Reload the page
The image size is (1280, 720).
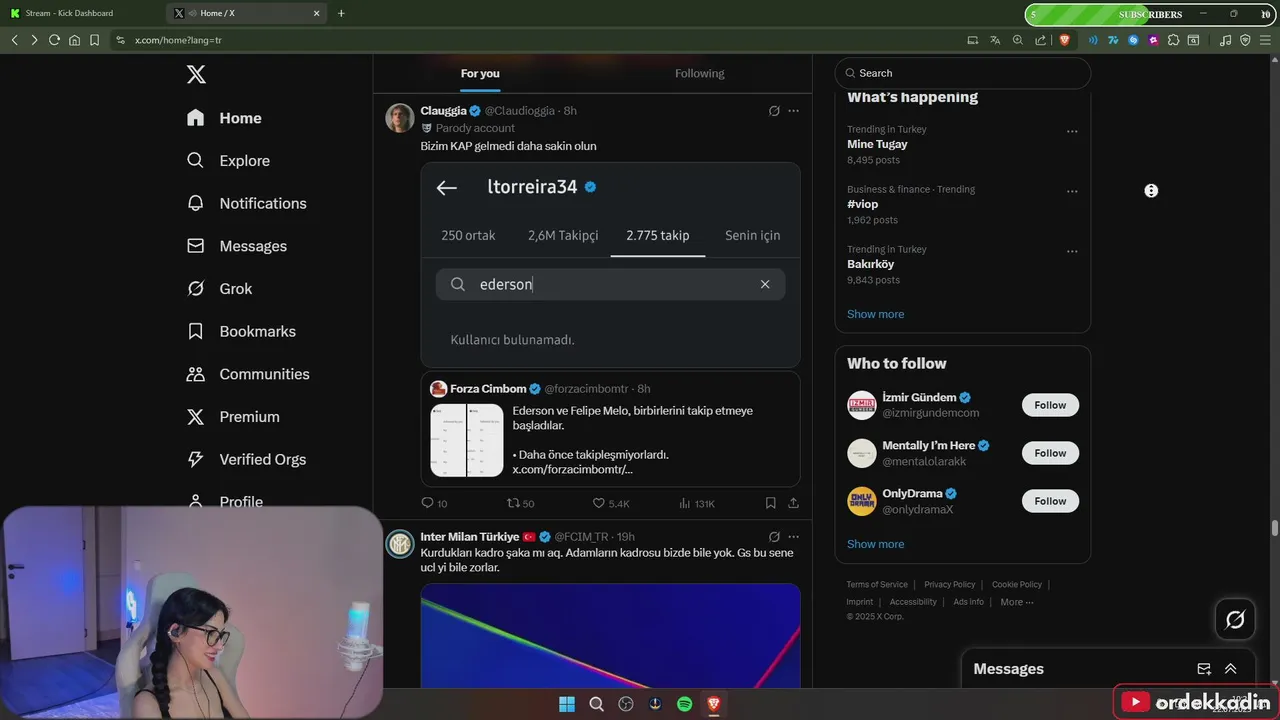54,40
